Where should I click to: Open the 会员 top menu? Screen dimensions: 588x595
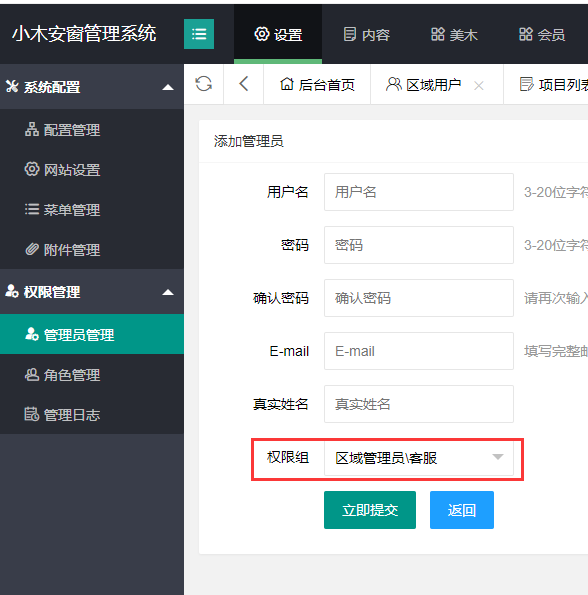(x=542, y=35)
